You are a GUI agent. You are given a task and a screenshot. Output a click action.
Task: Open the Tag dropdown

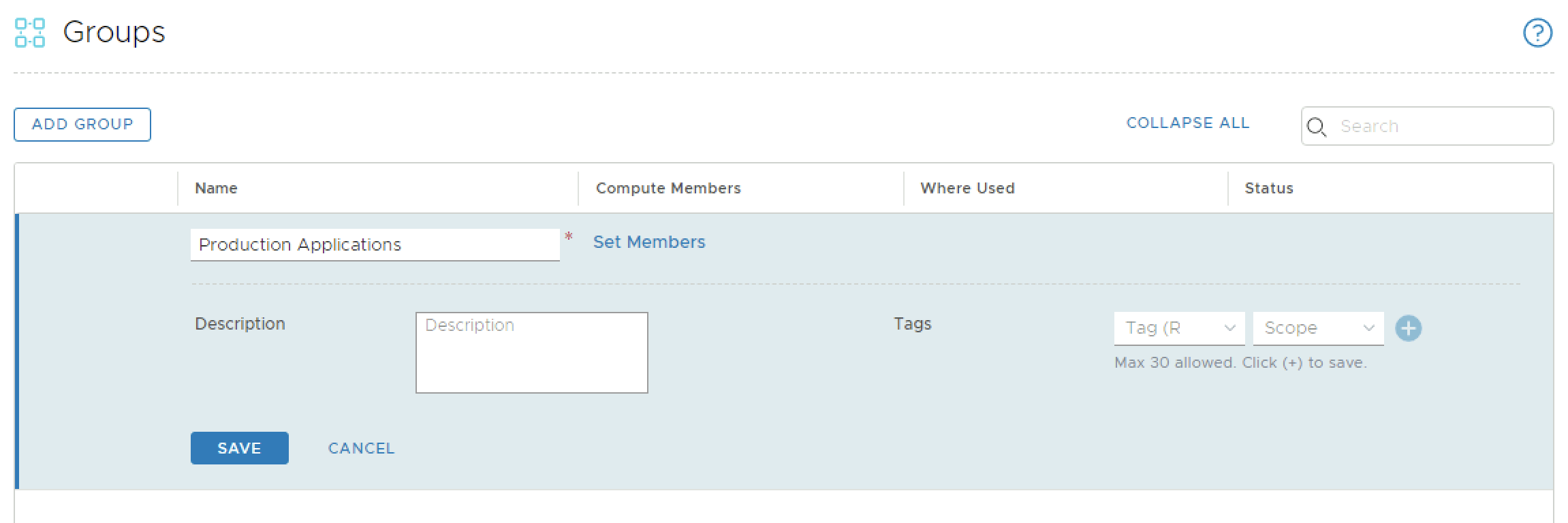[x=1179, y=328]
